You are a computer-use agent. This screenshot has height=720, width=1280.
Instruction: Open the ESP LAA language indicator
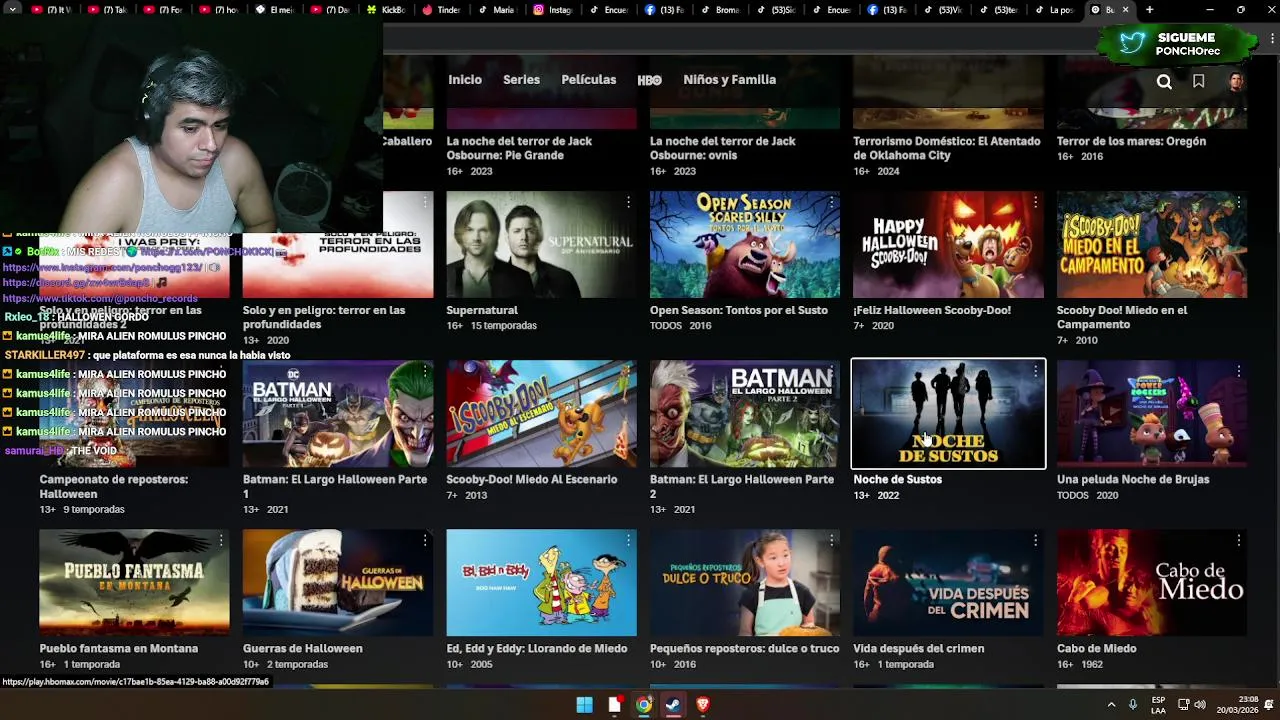click(1158, 704)
